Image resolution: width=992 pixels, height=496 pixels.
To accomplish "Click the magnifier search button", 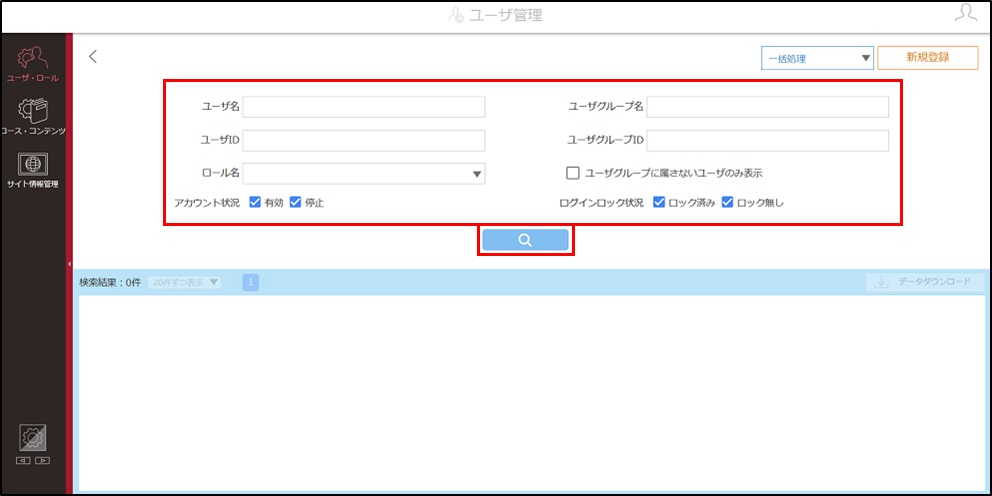I will 525,240.
